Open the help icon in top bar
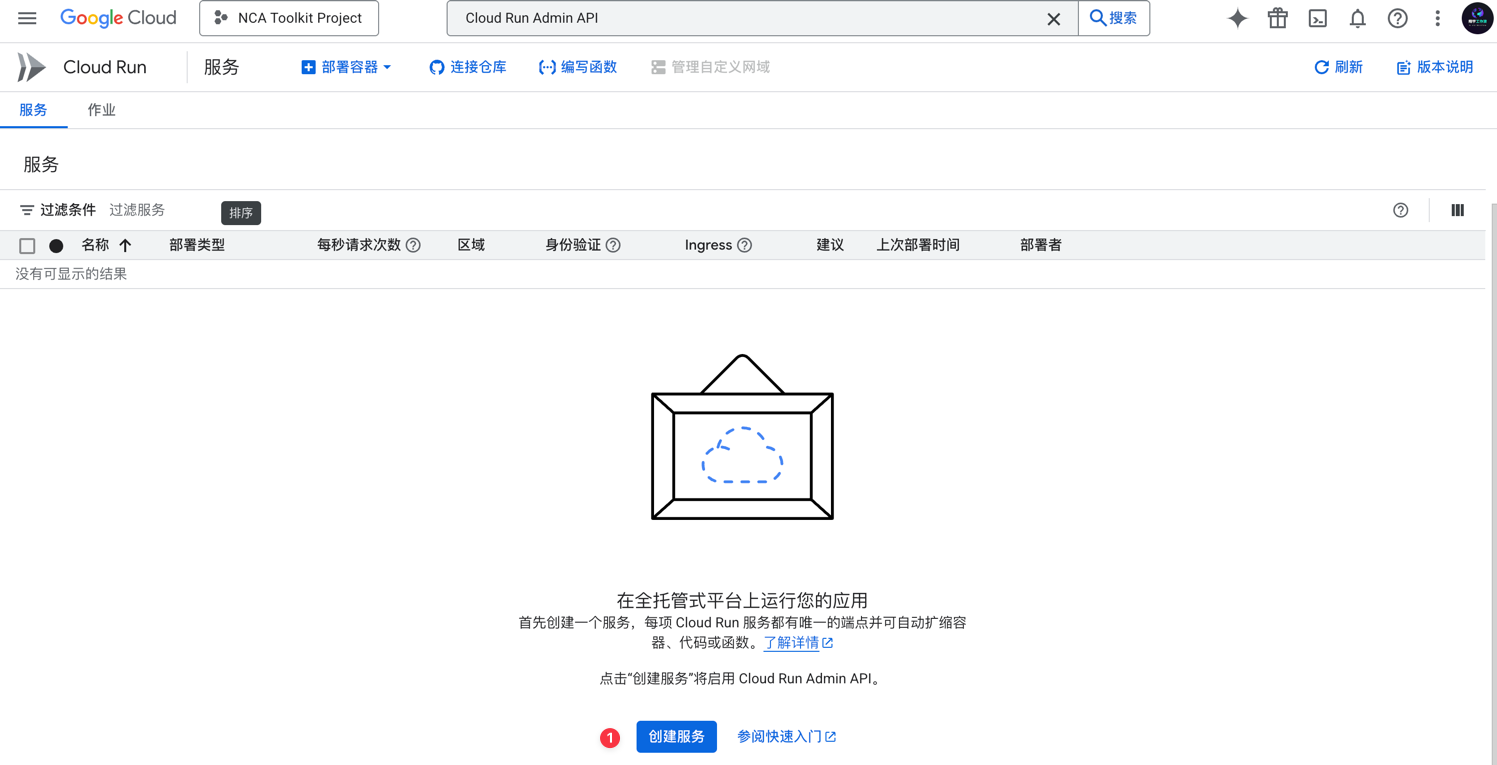The width and height of the screenshot is (1497, 765). click(1397, 18)
